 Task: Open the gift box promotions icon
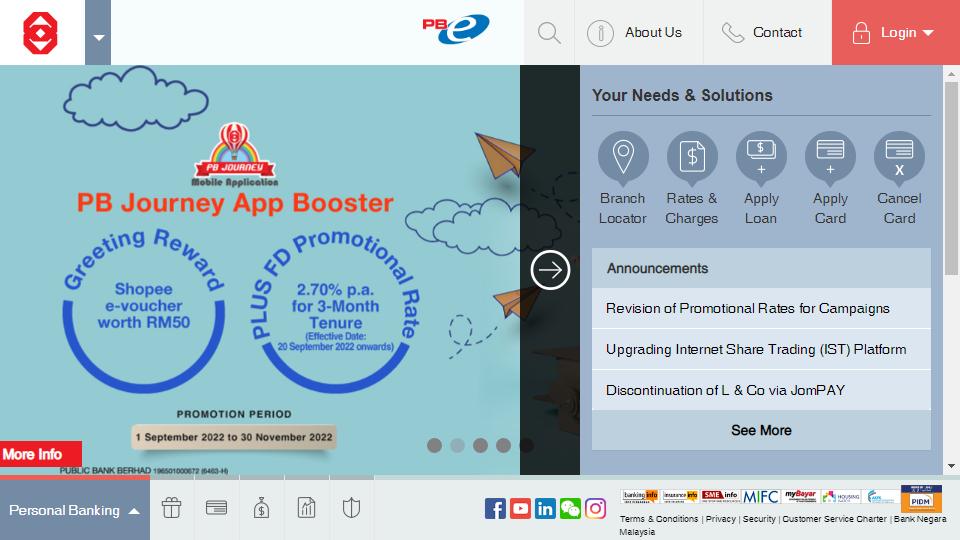171,508
